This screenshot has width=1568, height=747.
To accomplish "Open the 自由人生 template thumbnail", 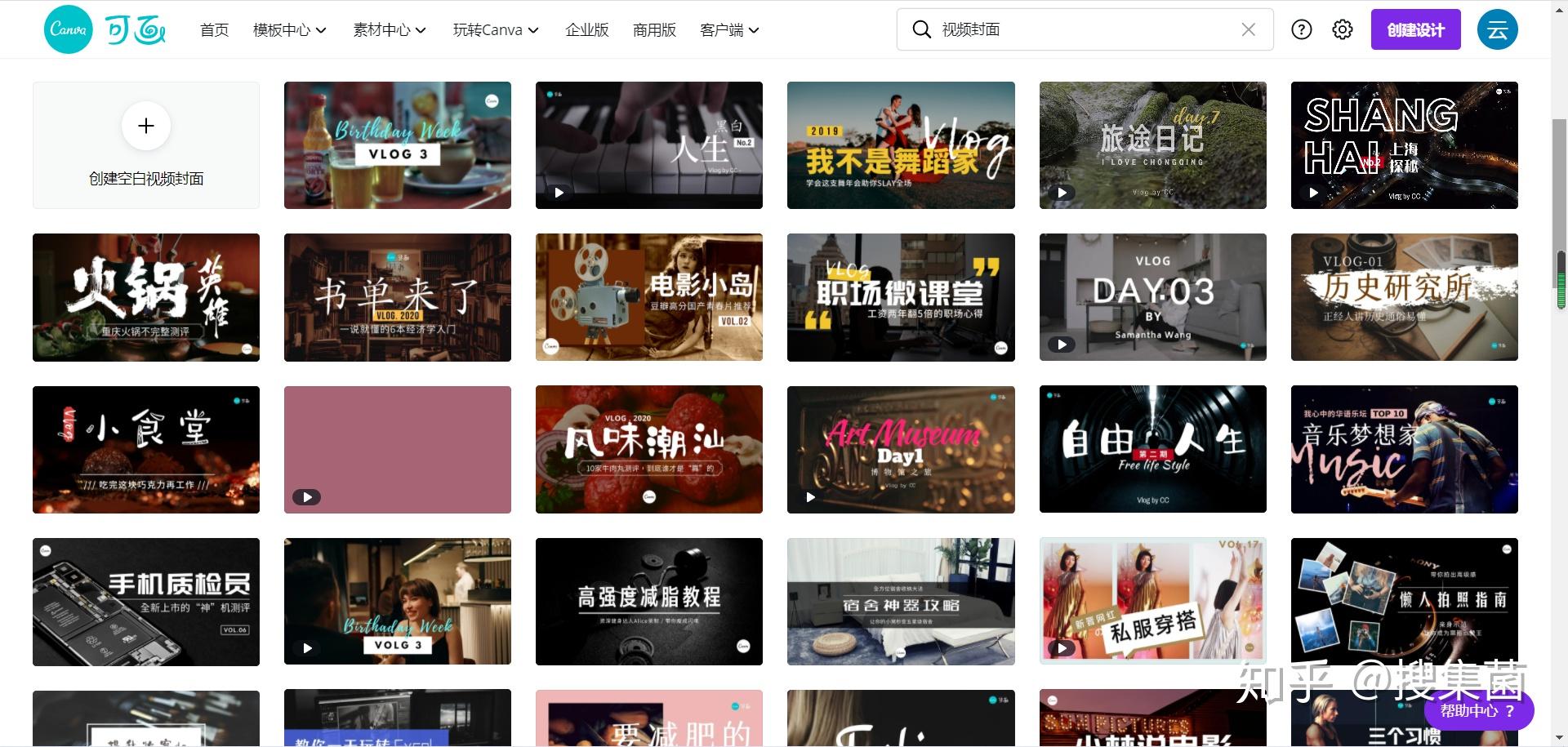I will [1153, 450].
